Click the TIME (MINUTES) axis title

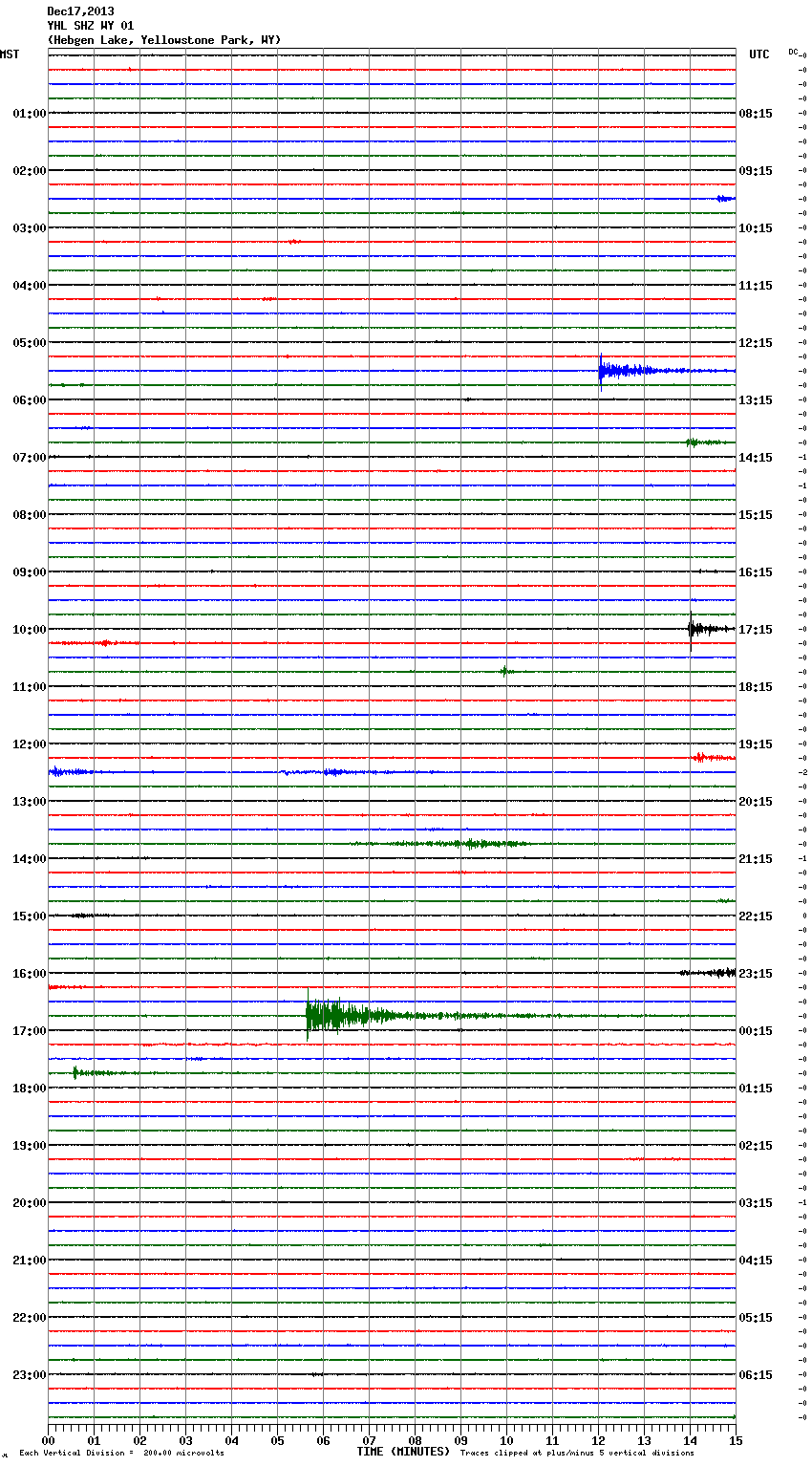(x=403, y=1452)
